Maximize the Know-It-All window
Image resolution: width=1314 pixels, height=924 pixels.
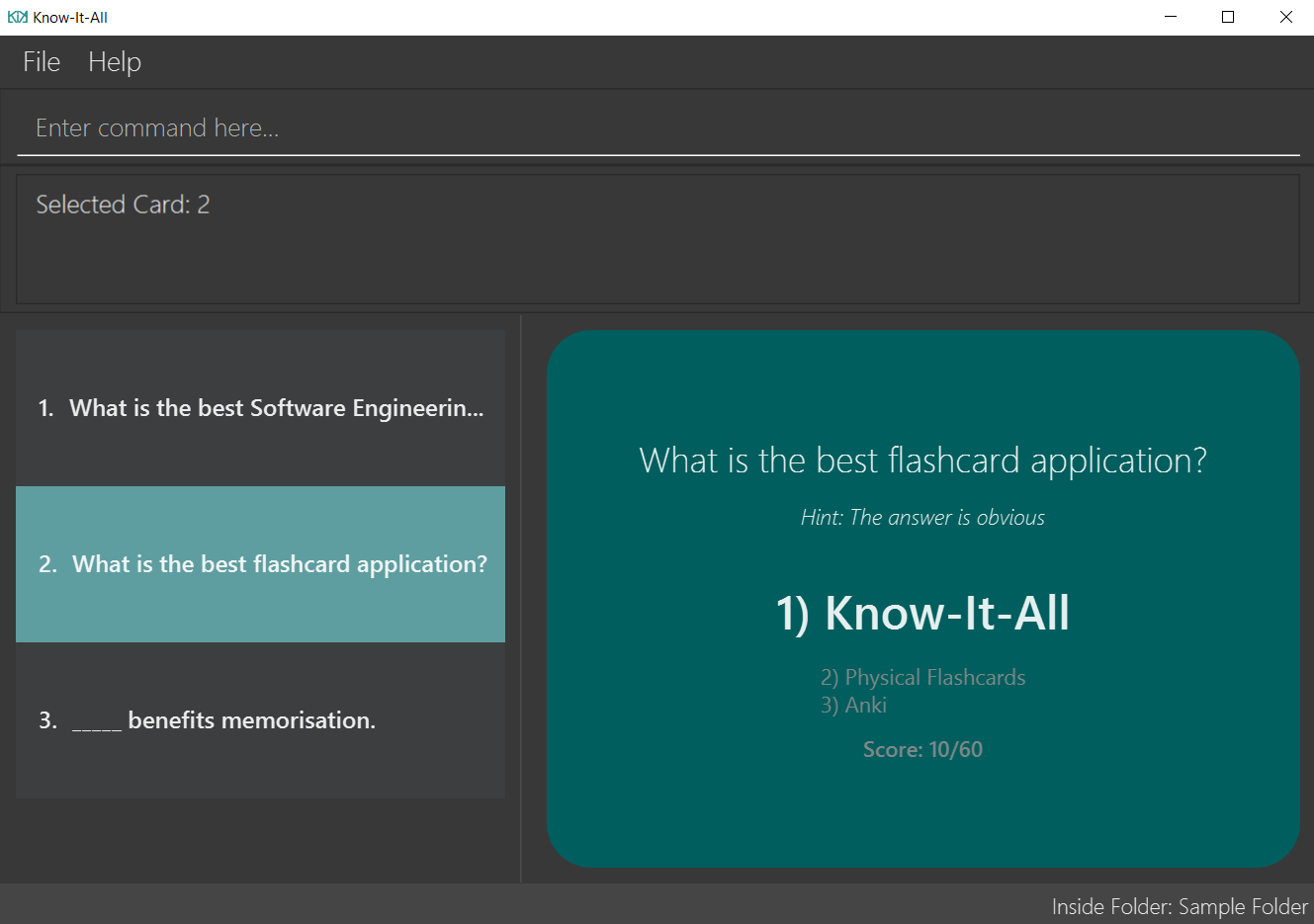(x=1228, y=17)
